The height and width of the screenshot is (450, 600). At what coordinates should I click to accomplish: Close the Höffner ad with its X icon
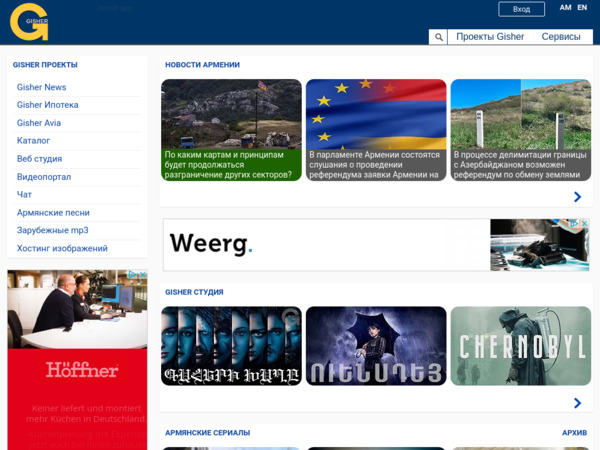(143, 274)
